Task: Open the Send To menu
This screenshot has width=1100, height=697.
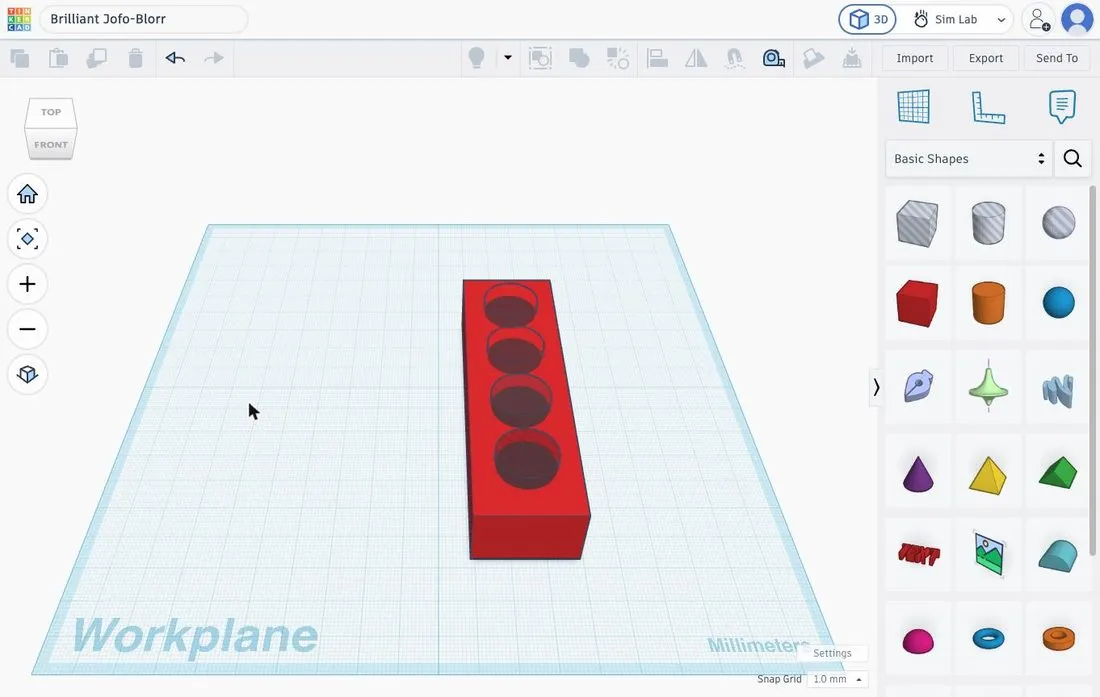Action: pyautogui.click(x=1057, y=58)
